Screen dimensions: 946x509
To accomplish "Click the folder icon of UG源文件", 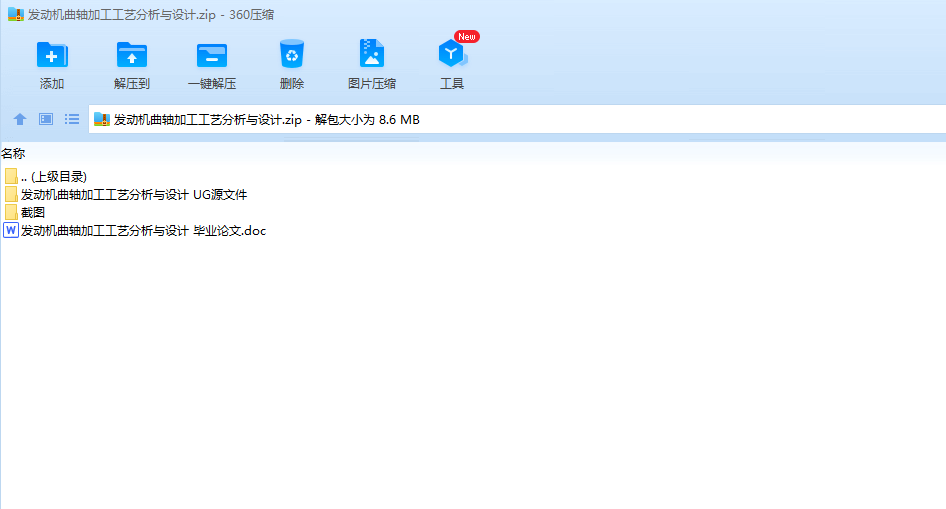I will point(11,194).
